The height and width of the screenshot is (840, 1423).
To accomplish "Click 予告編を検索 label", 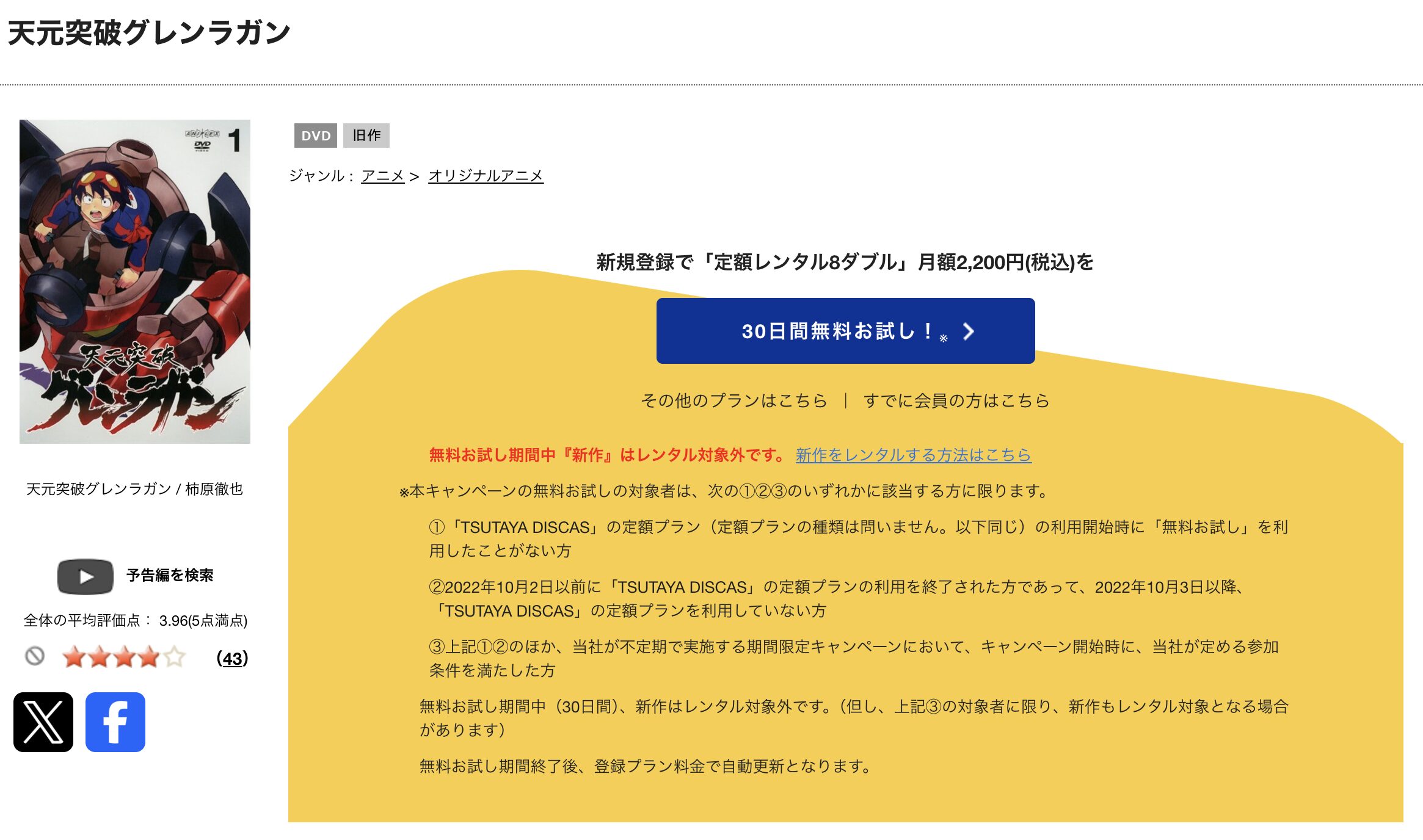I will 170,575.
